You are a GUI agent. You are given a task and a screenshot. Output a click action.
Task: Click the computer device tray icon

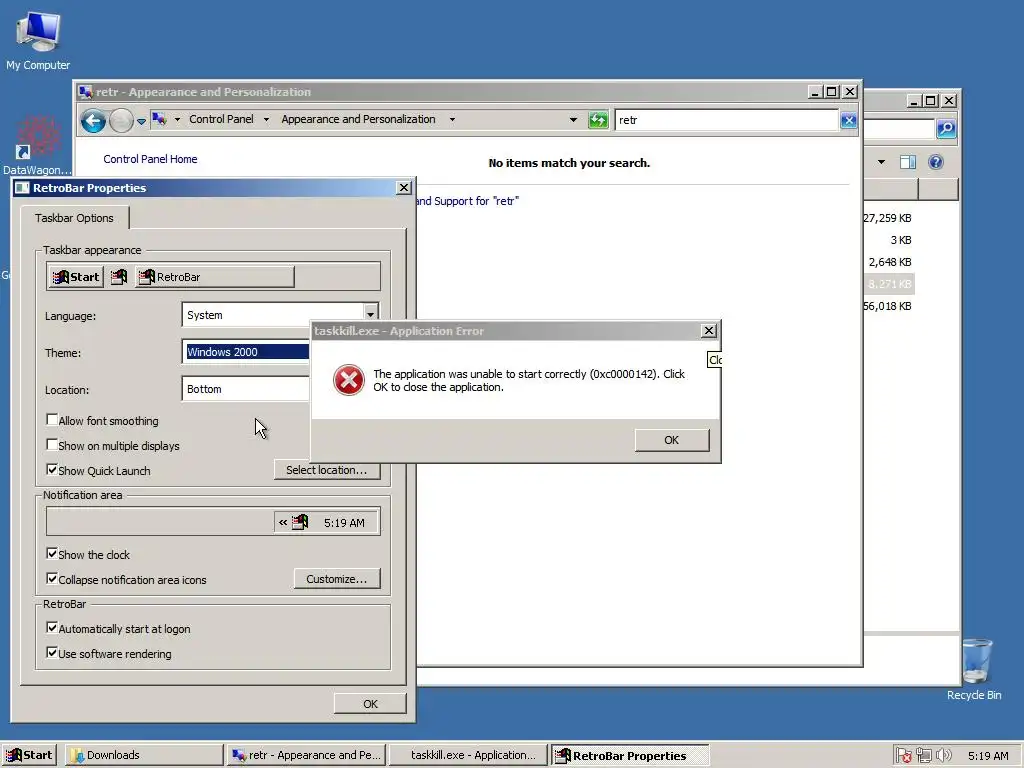click(x=923, y=755)
